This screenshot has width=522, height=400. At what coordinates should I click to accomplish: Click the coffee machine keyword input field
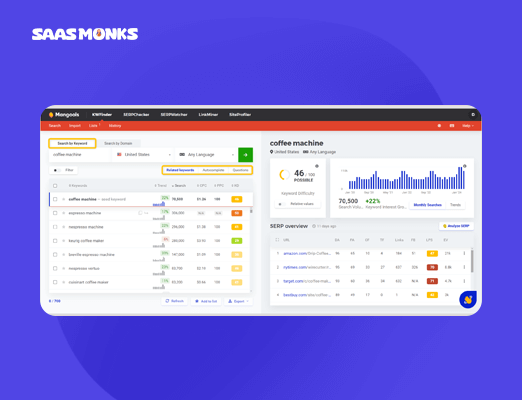[x=80, y=155]
